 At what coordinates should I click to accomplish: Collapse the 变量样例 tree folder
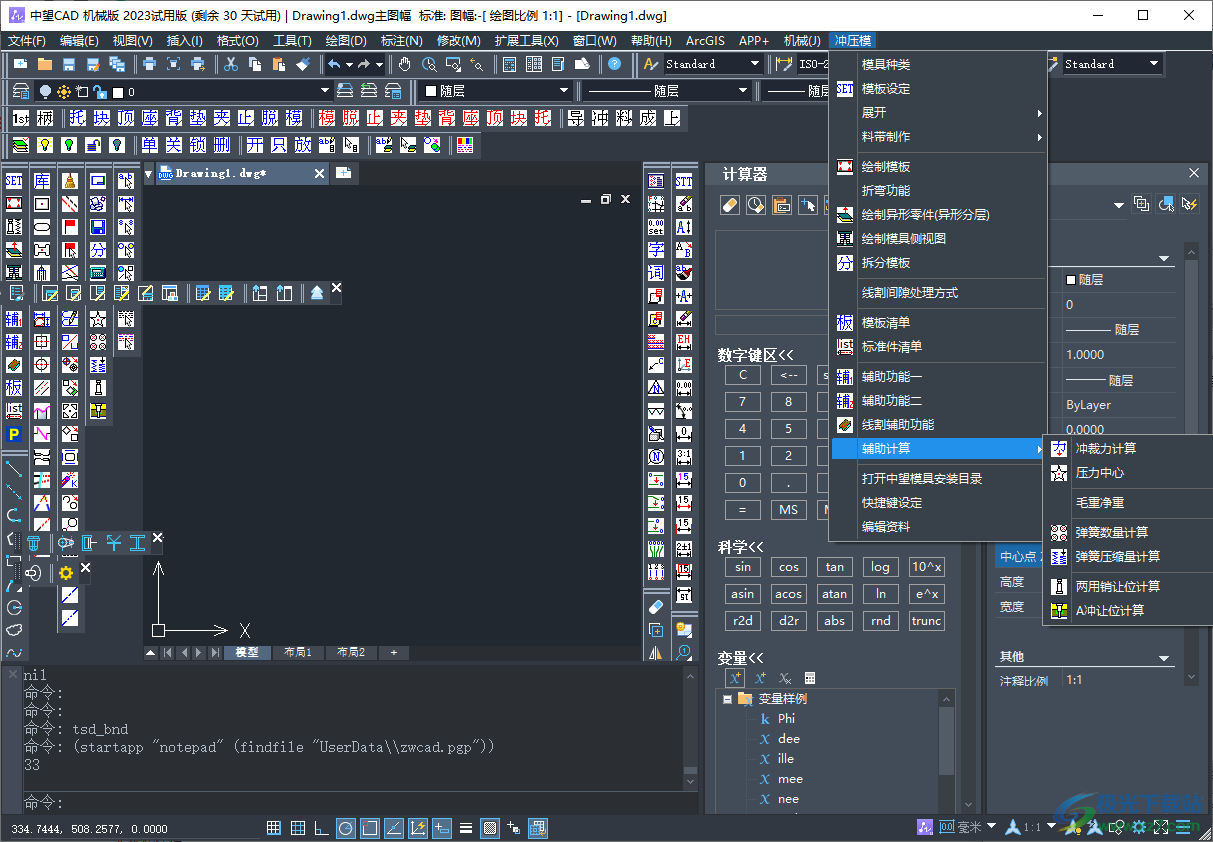coord(727,699)
